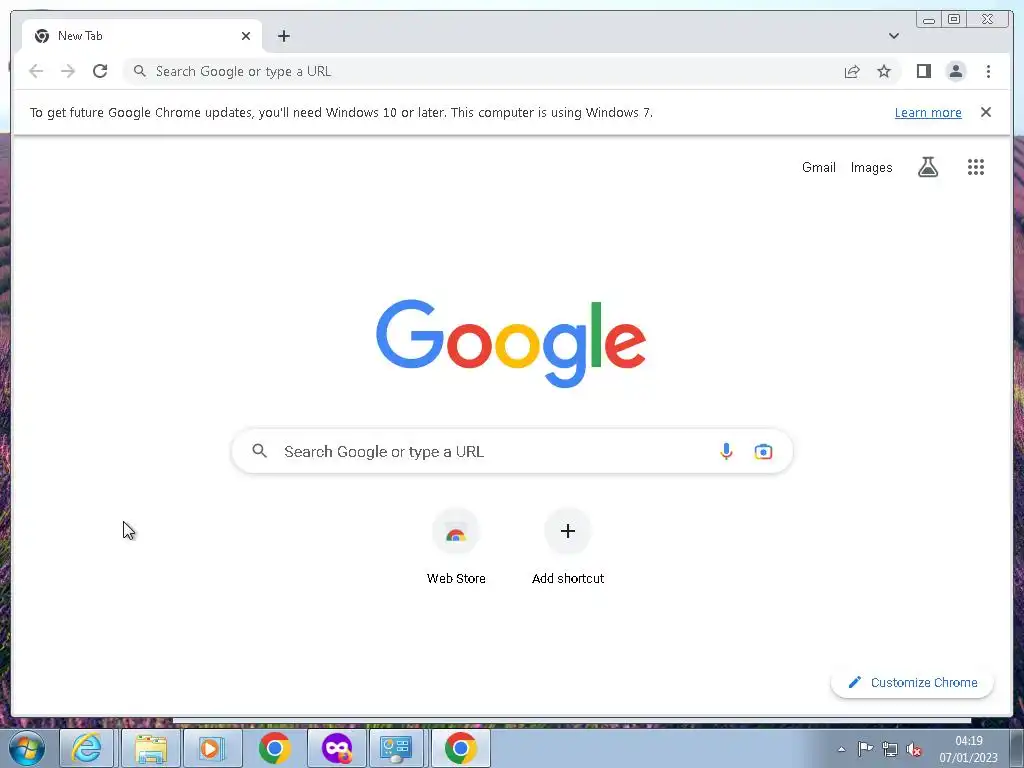The image size is (1024, 768).
Task: Open the Control Panel taskbar icon
Action: coord(396,748)
